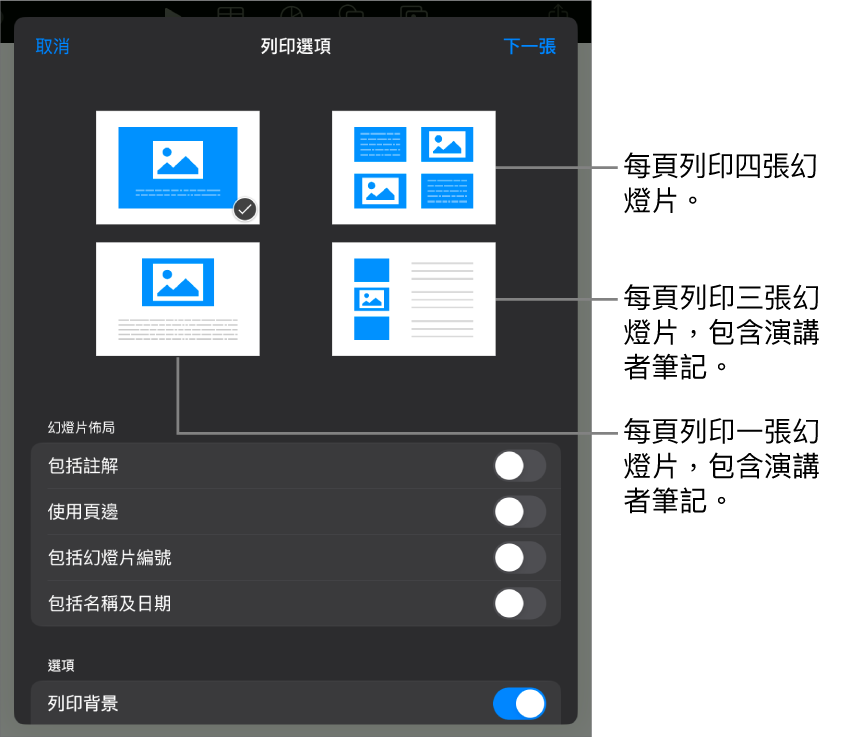Disable the 列印背景 switch
Image resolution: width=860 pixels, height=737 pixels.
[519, 704]
